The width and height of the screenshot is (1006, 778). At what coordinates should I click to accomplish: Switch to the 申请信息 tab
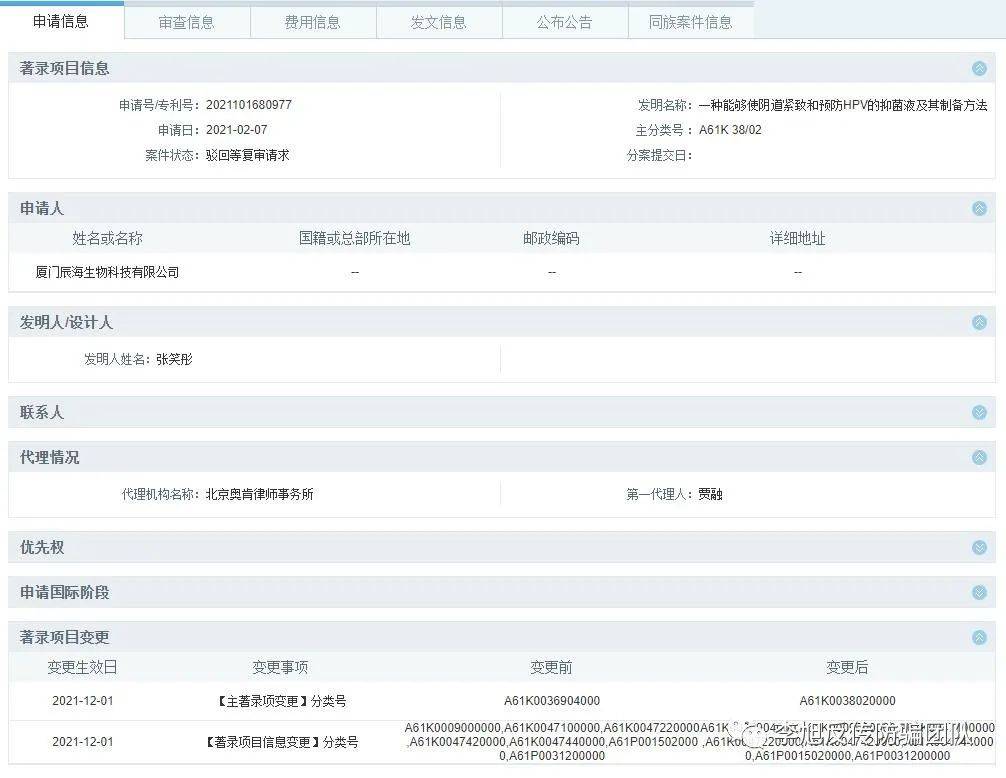(61, 21)
